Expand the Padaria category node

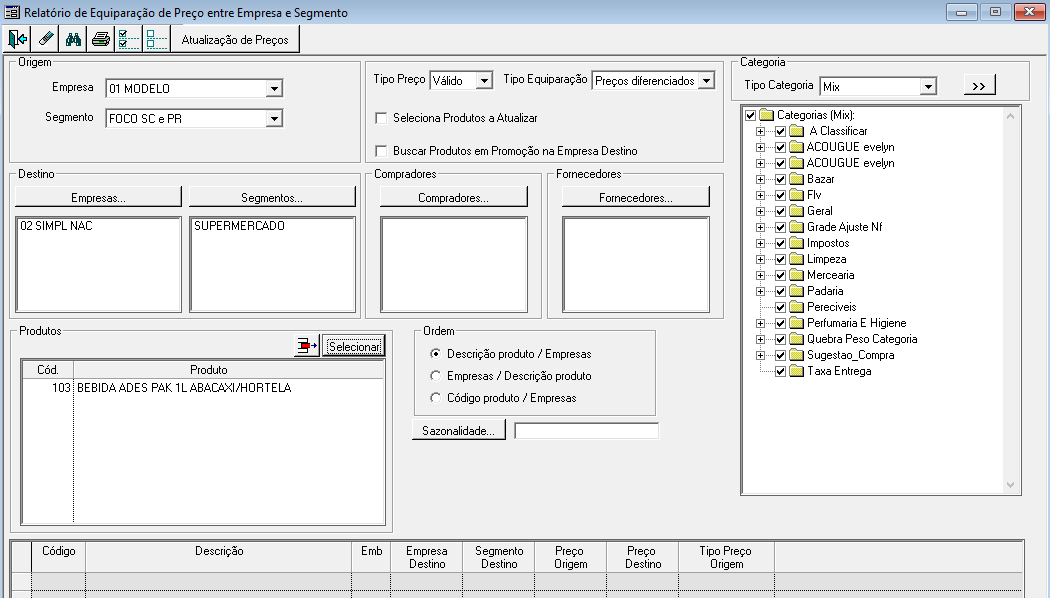(x=761, y=291)
